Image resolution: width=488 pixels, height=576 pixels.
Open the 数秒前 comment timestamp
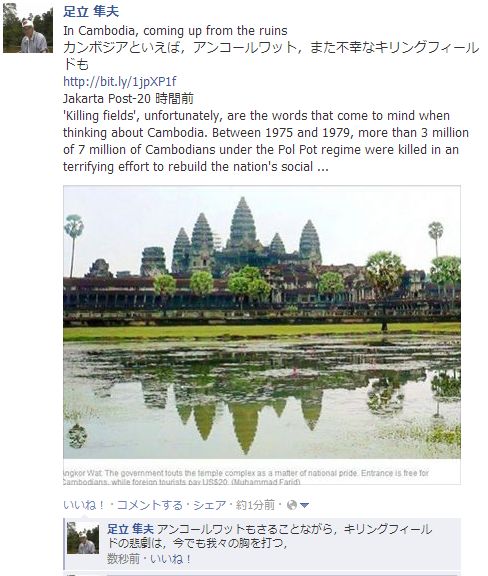[123, 559]
